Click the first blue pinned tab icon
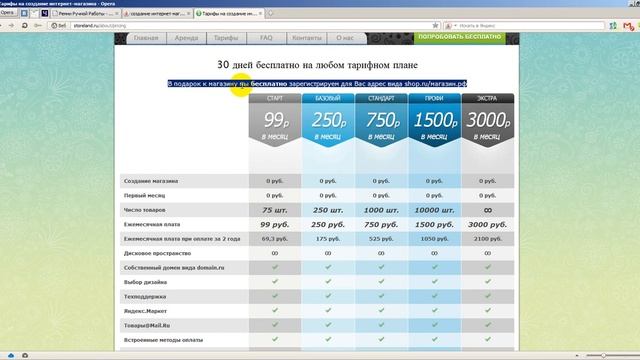Image resolution: width=640 pixels, height=360 pixels. click(x=24, y=13)
